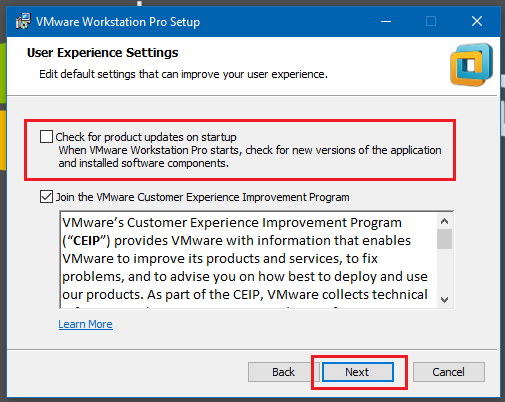The height and width of the screenshot is (402, 505).
Task: Click the CEIP description scrollbar thumb
Action: pyautogui.click(x=444, y=239)
